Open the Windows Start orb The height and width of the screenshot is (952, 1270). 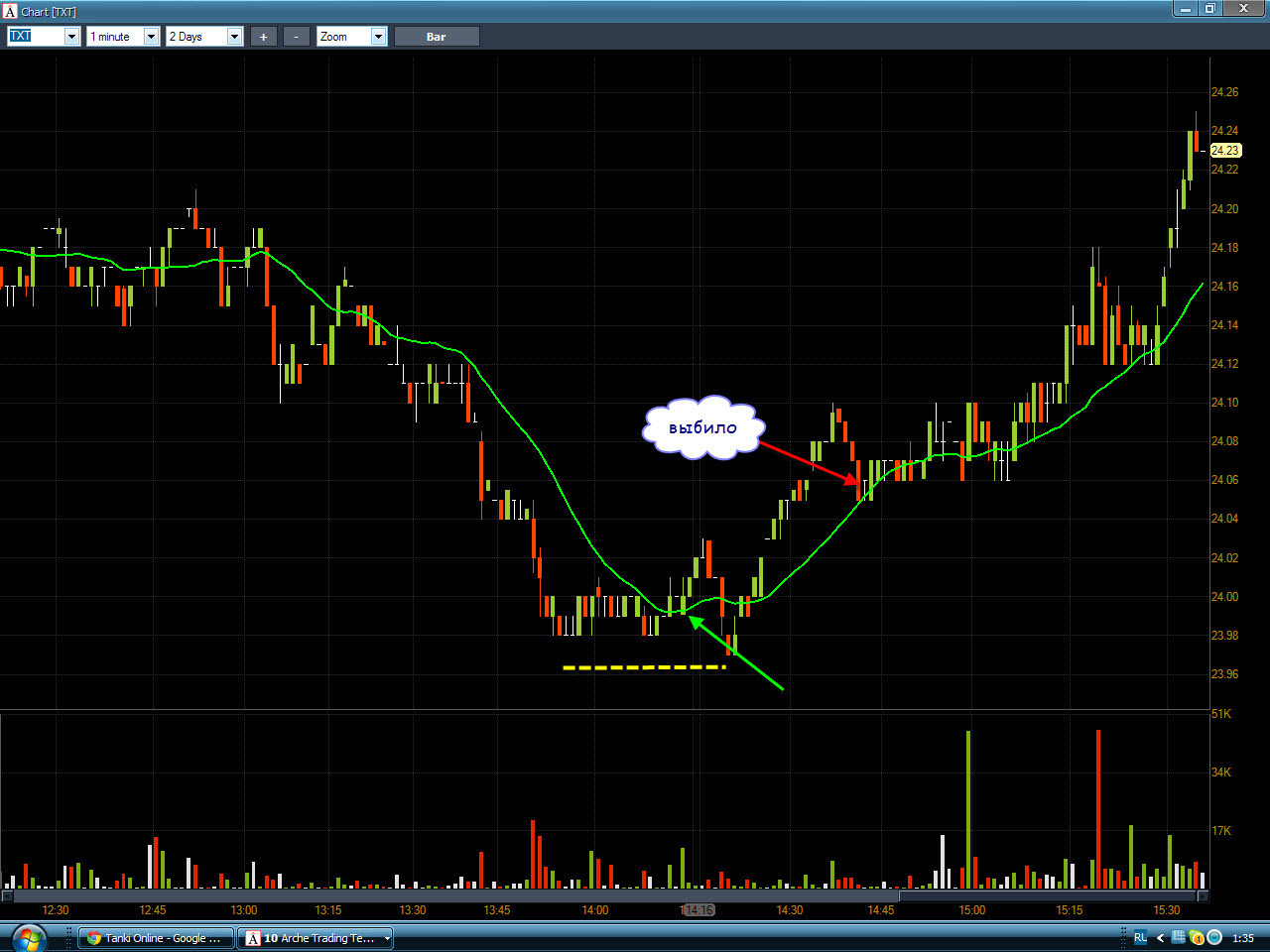click(28, 937)
